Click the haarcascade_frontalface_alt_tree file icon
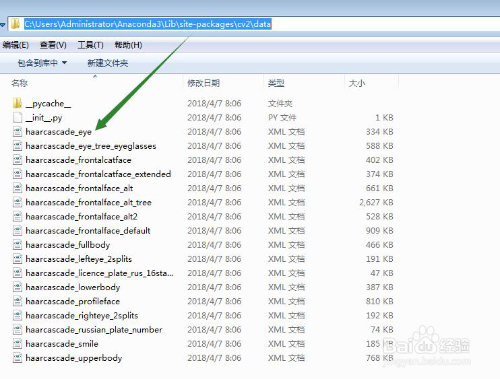Screen dimensions: 500x379 coord(17,202)
